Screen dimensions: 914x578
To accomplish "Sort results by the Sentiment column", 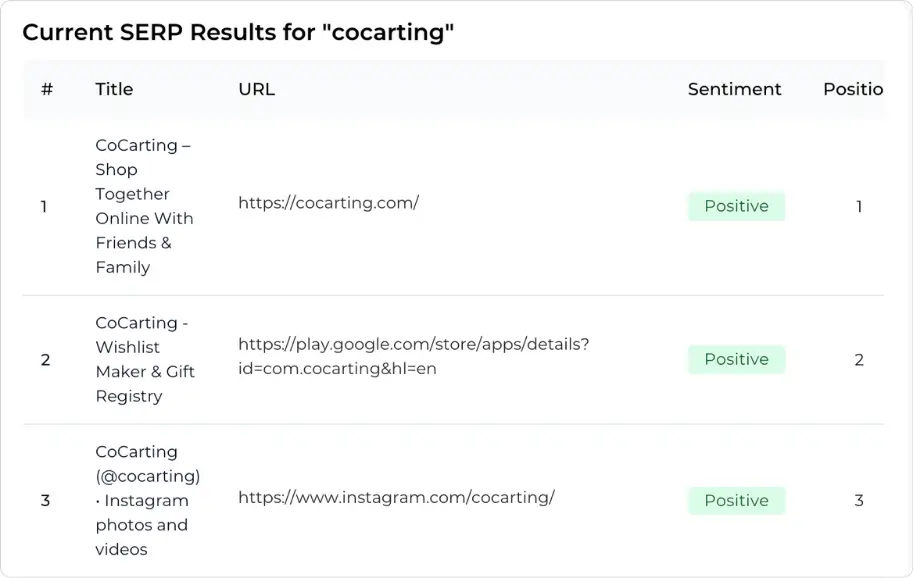I will pos(734,89).
